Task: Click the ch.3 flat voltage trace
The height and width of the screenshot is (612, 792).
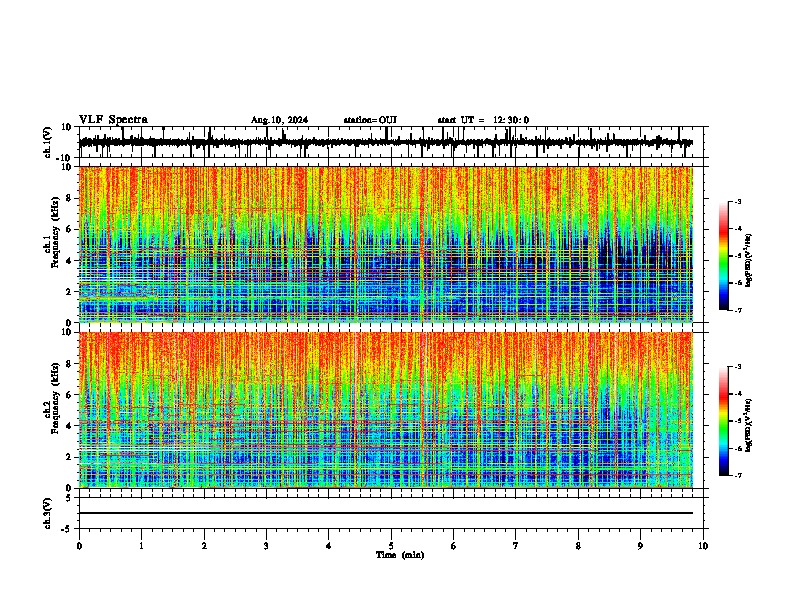Action: [385, 513]
